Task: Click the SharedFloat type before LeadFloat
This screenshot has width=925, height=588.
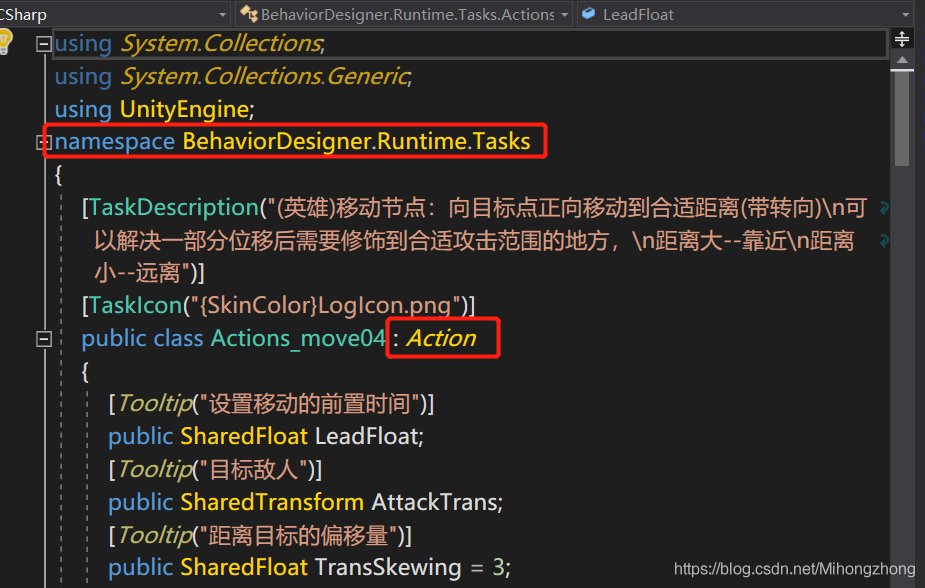Action: tap(244, 436)
